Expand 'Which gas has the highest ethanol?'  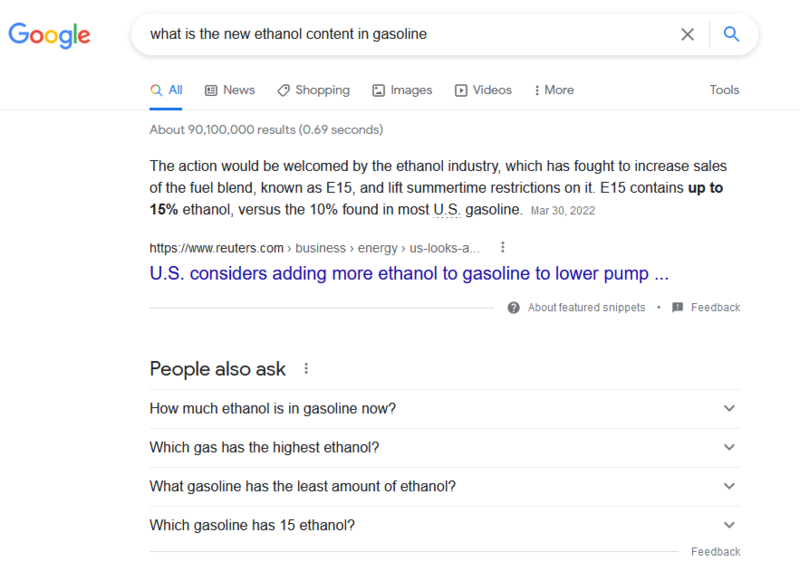pyautogui.click(x=729, y=447)
